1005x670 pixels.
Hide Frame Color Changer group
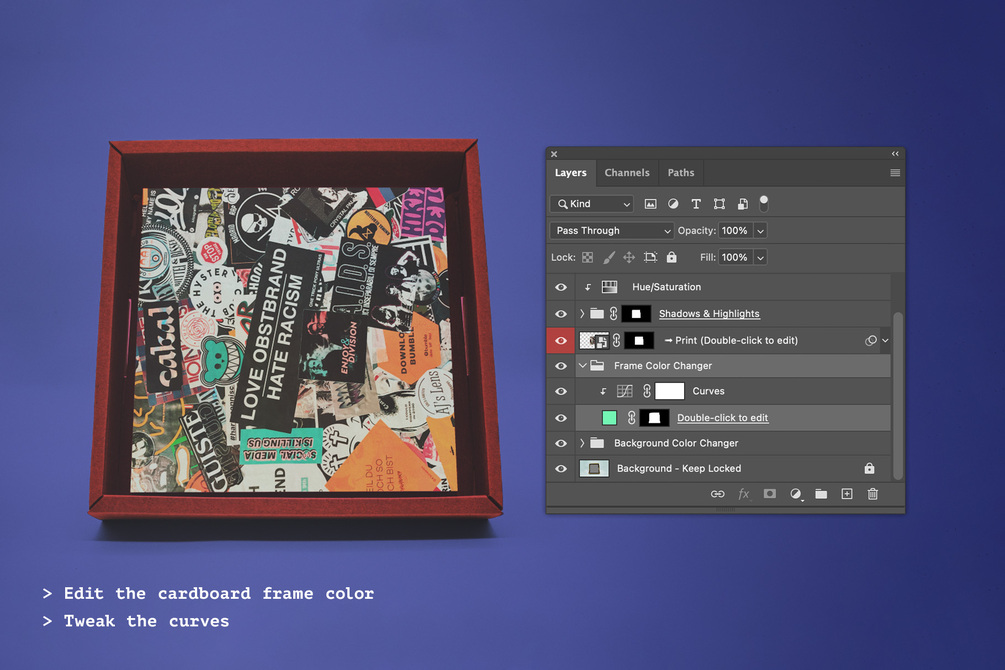561,365
